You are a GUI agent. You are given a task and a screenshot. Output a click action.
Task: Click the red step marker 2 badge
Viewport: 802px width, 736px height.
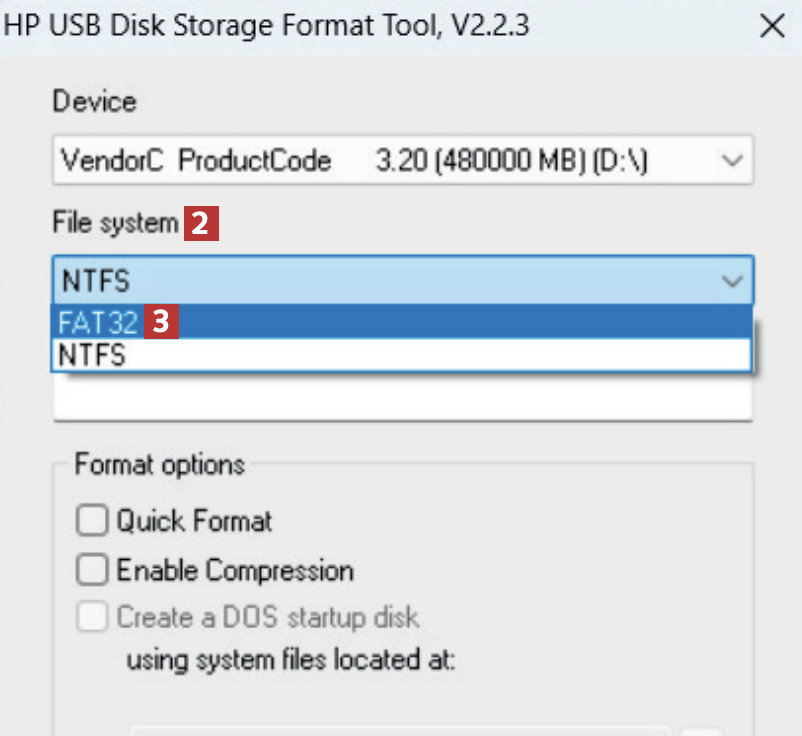200,224
